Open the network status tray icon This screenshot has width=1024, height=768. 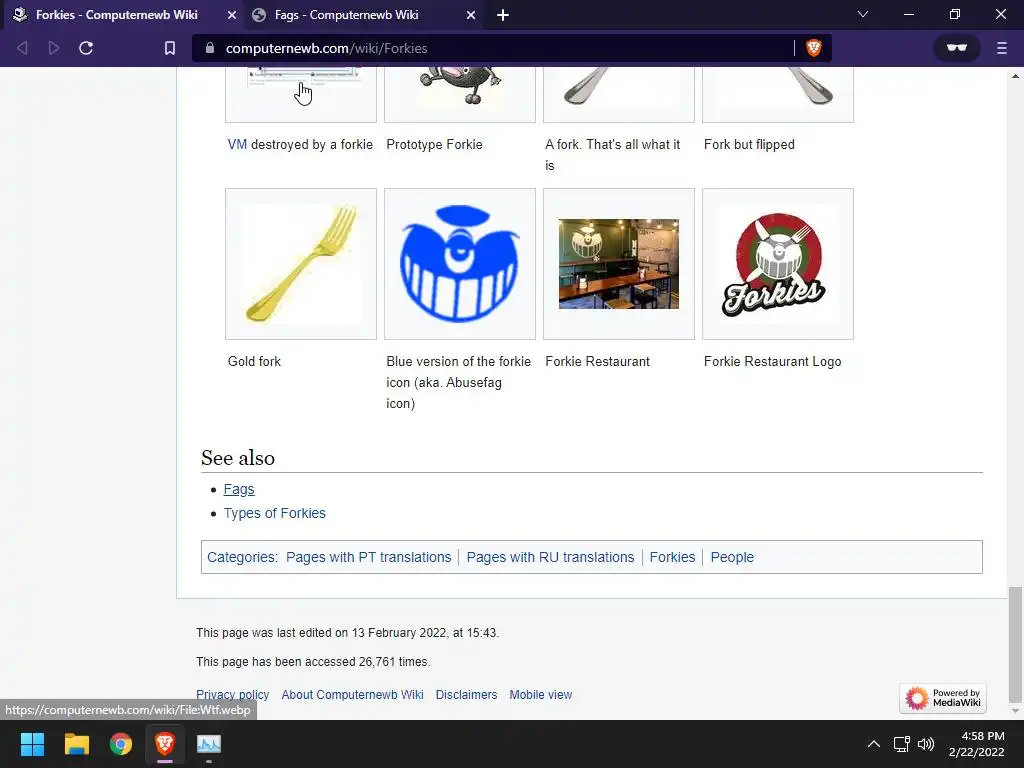902,744
